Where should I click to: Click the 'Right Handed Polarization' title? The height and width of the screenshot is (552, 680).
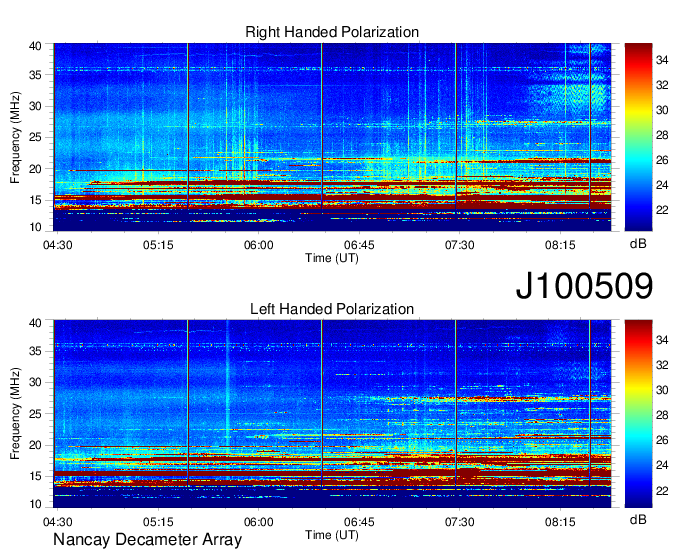coord(332,32)
